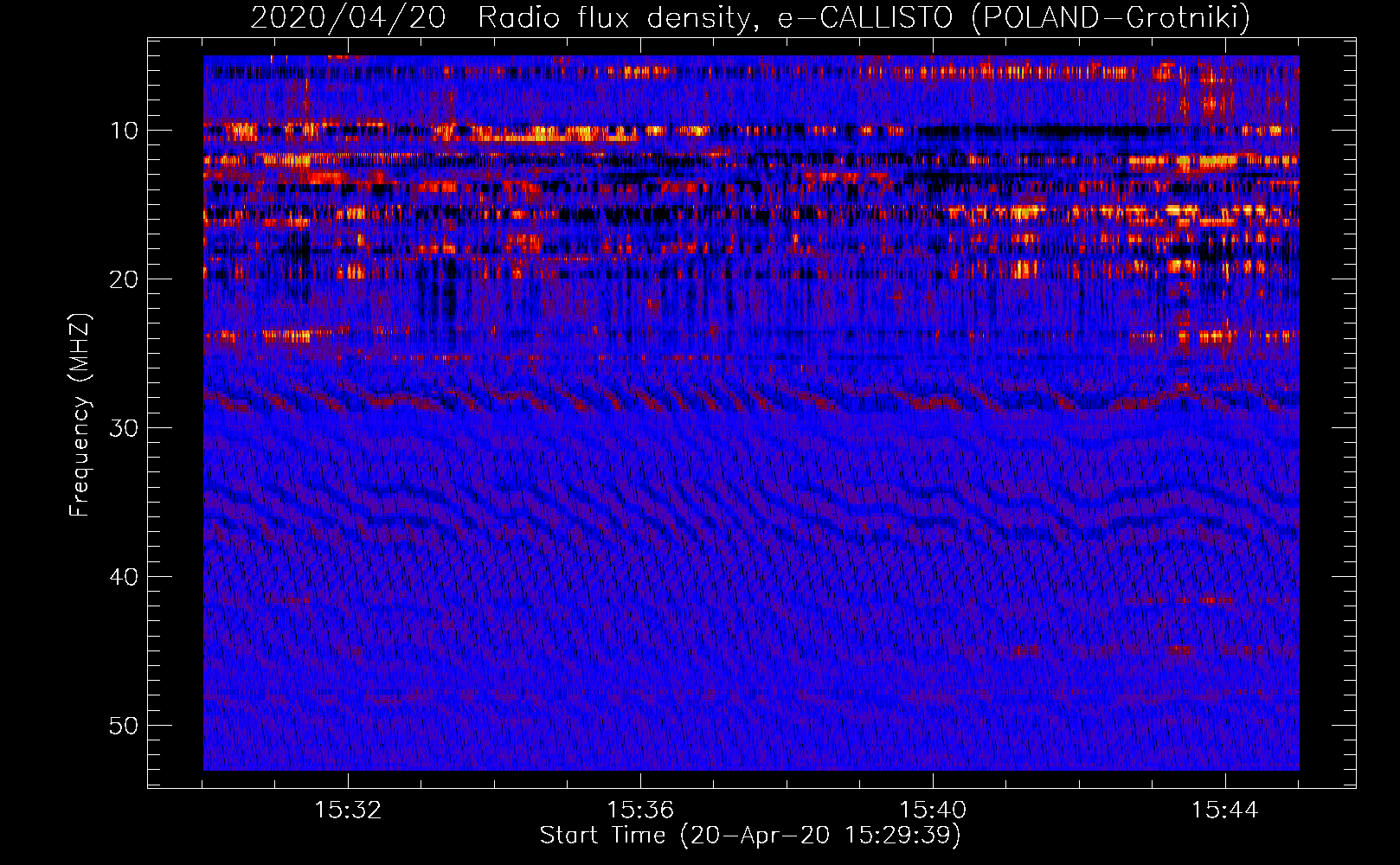The height and width of the screenshot is (865, 1400).
Task: Click the frequency tick label '20'
Action: pos(124,279)
